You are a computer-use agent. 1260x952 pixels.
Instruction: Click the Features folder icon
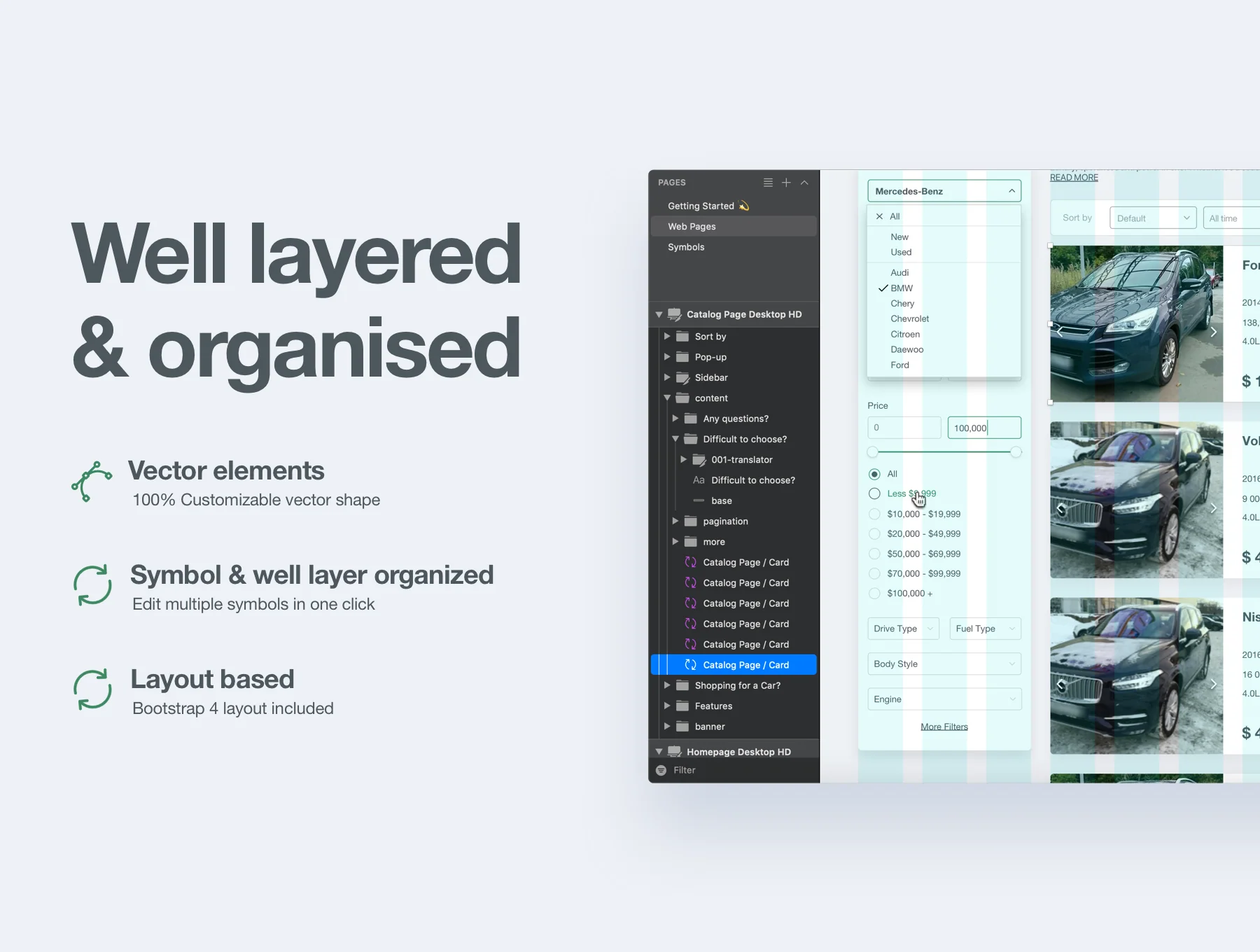682,706
